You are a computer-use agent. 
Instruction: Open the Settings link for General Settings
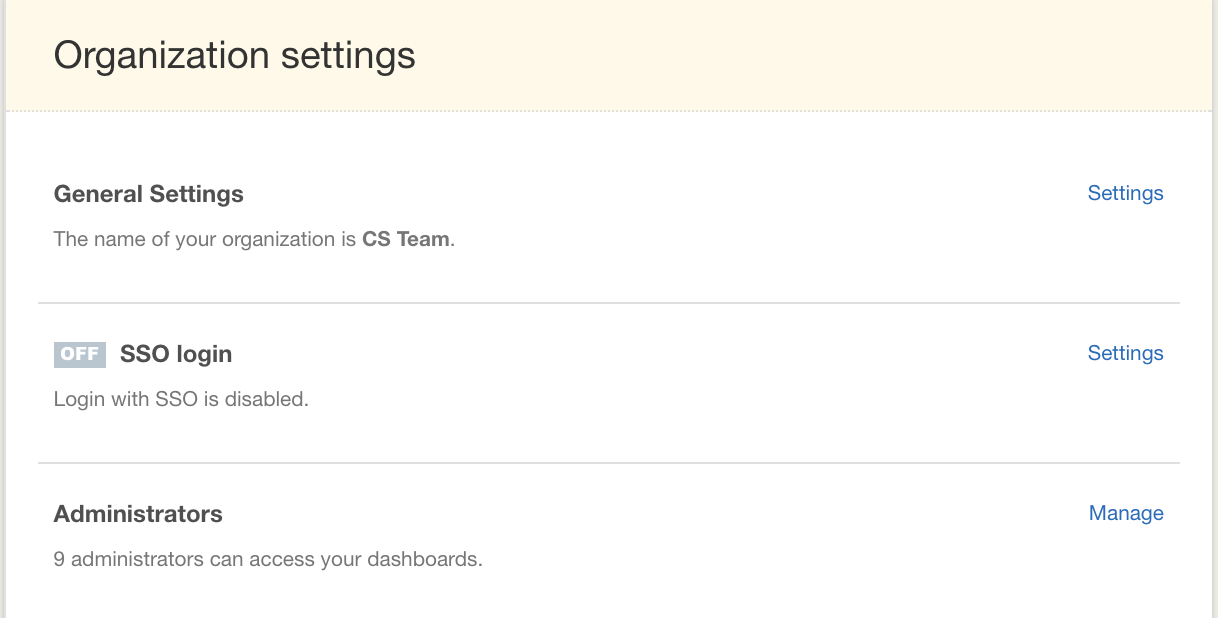tap(1125, 193)
